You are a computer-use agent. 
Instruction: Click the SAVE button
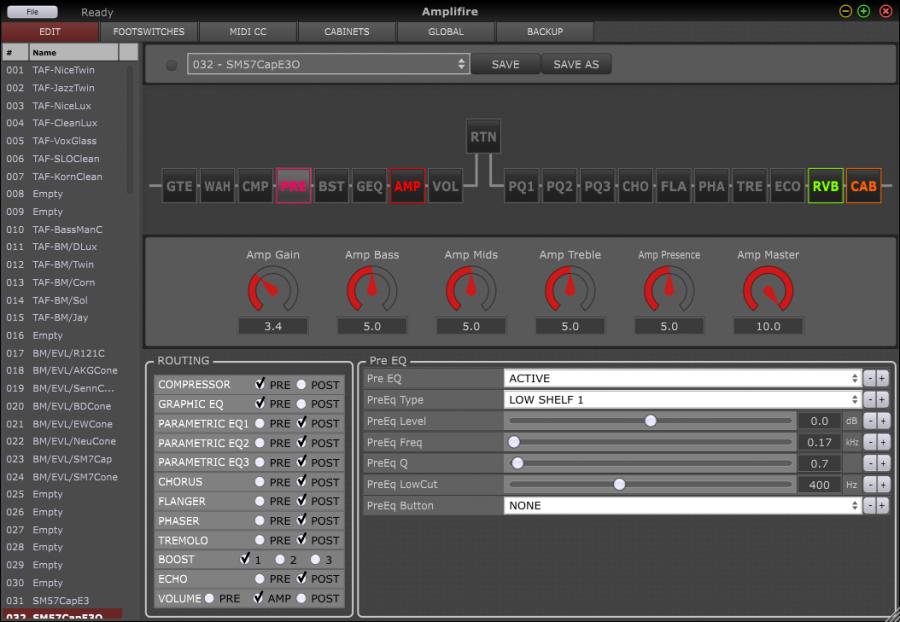coord(505,64)
